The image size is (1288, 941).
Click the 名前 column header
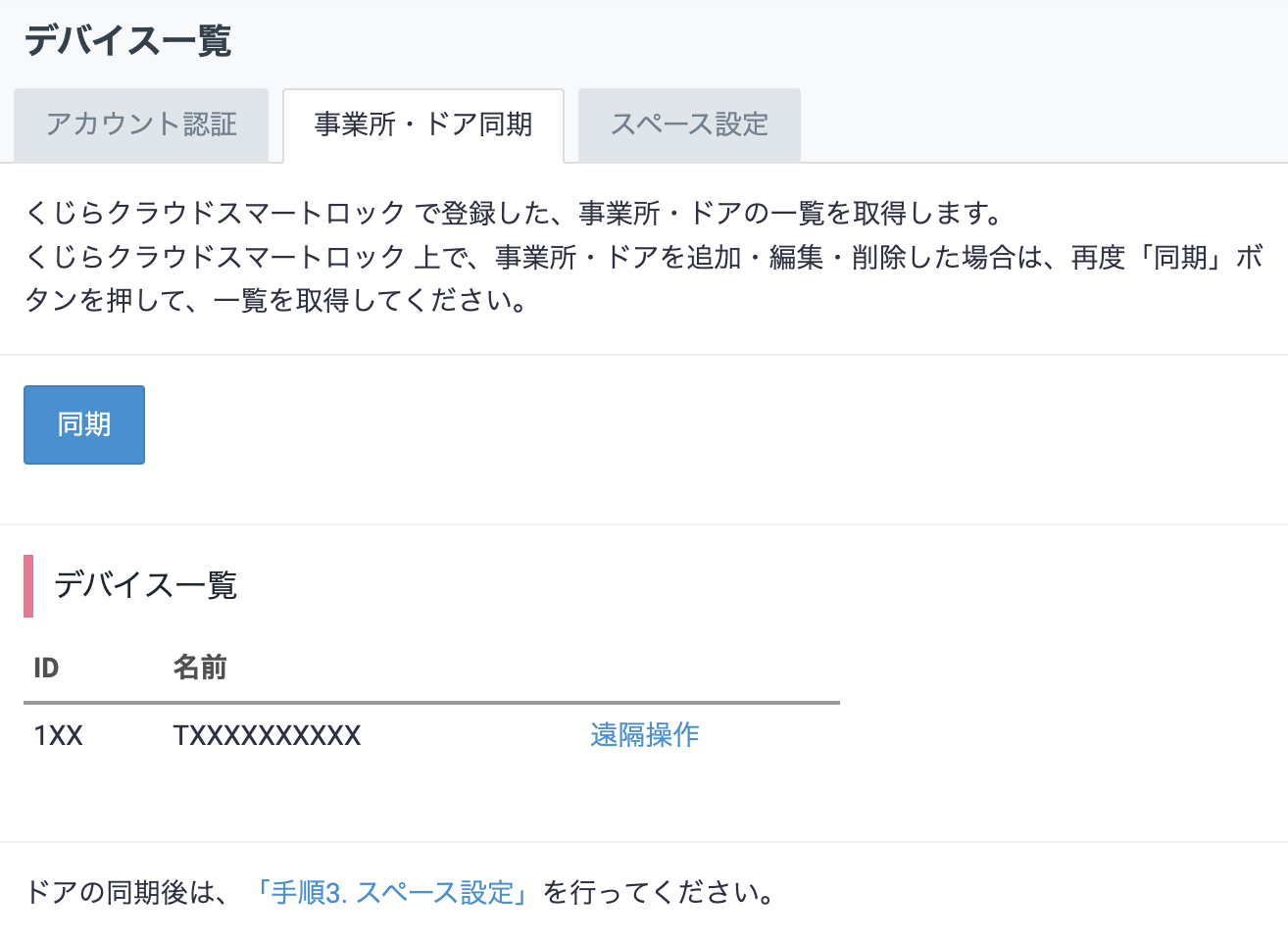pos(200,669)
